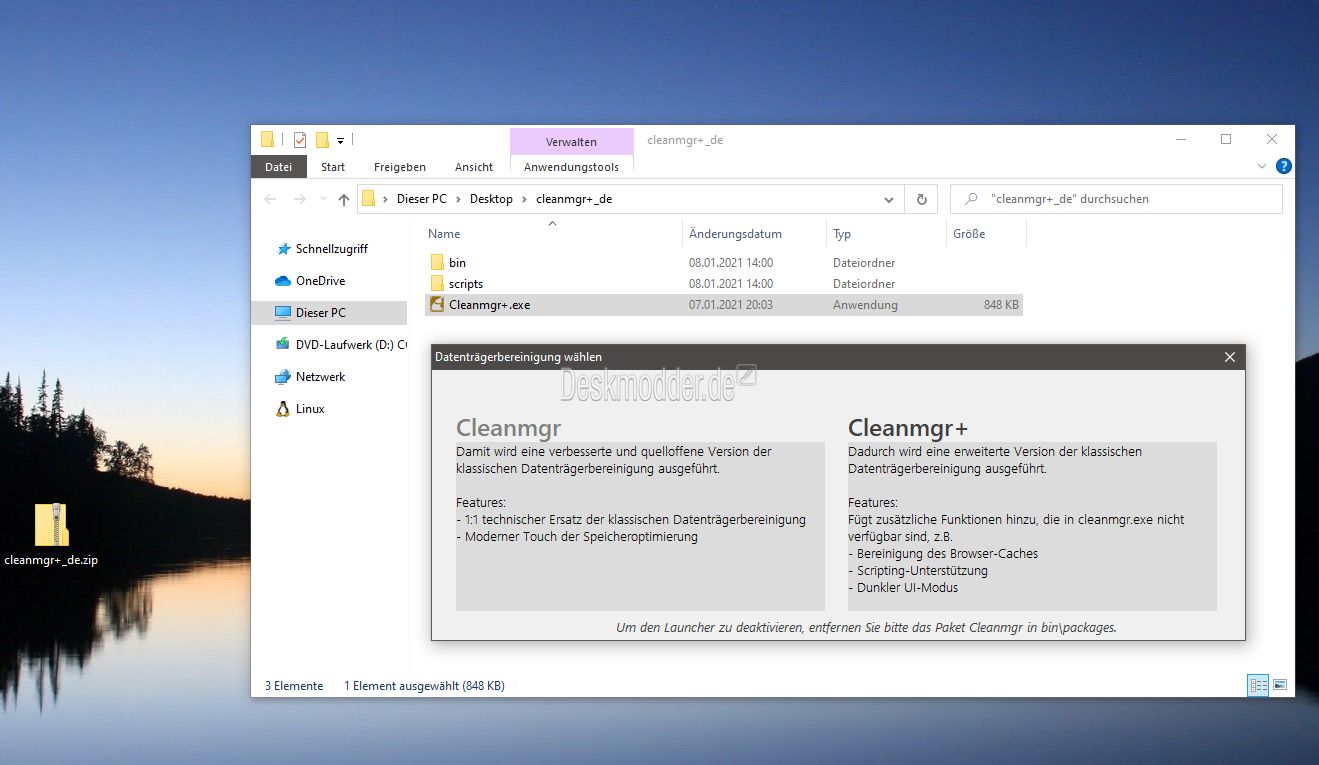Maximize the Explorer window
The image size is (1319, 765).
pyautogui.click(x=1226, y=140)
